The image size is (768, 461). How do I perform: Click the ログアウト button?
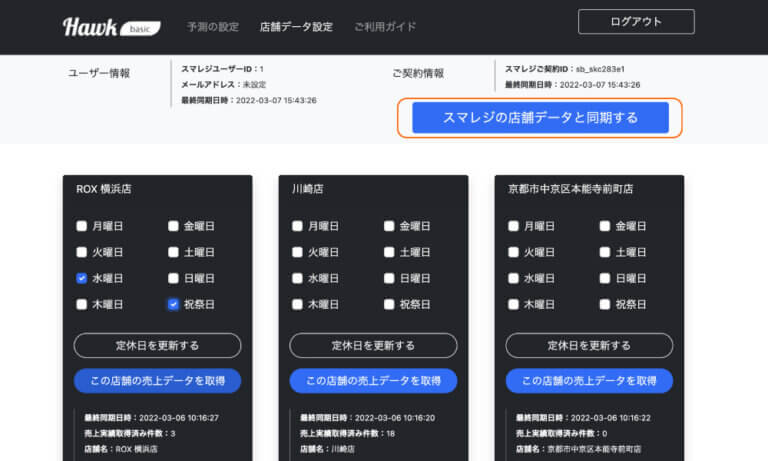[636, 22]
